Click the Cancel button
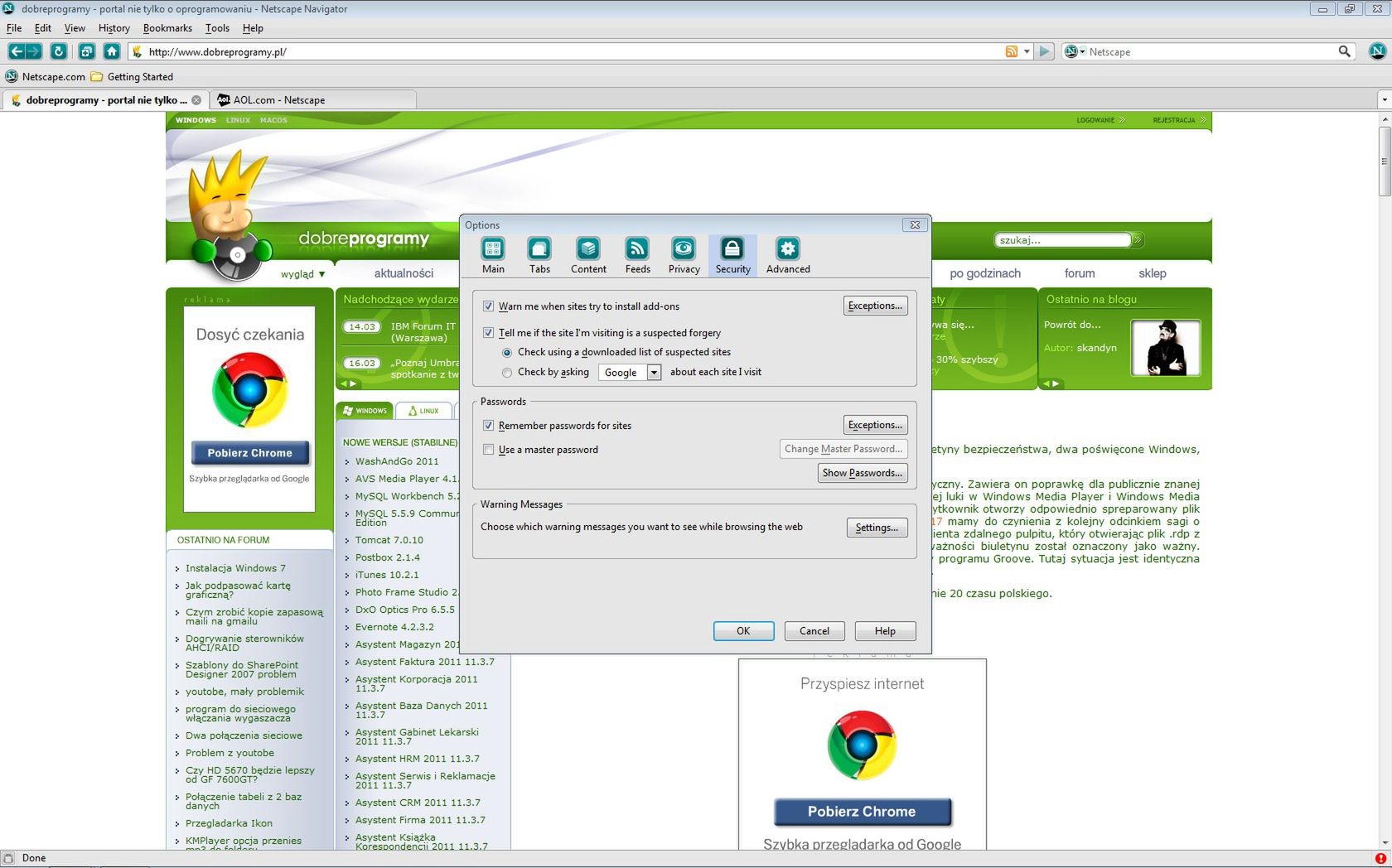The image size is (1392, 868). (814, 631)
